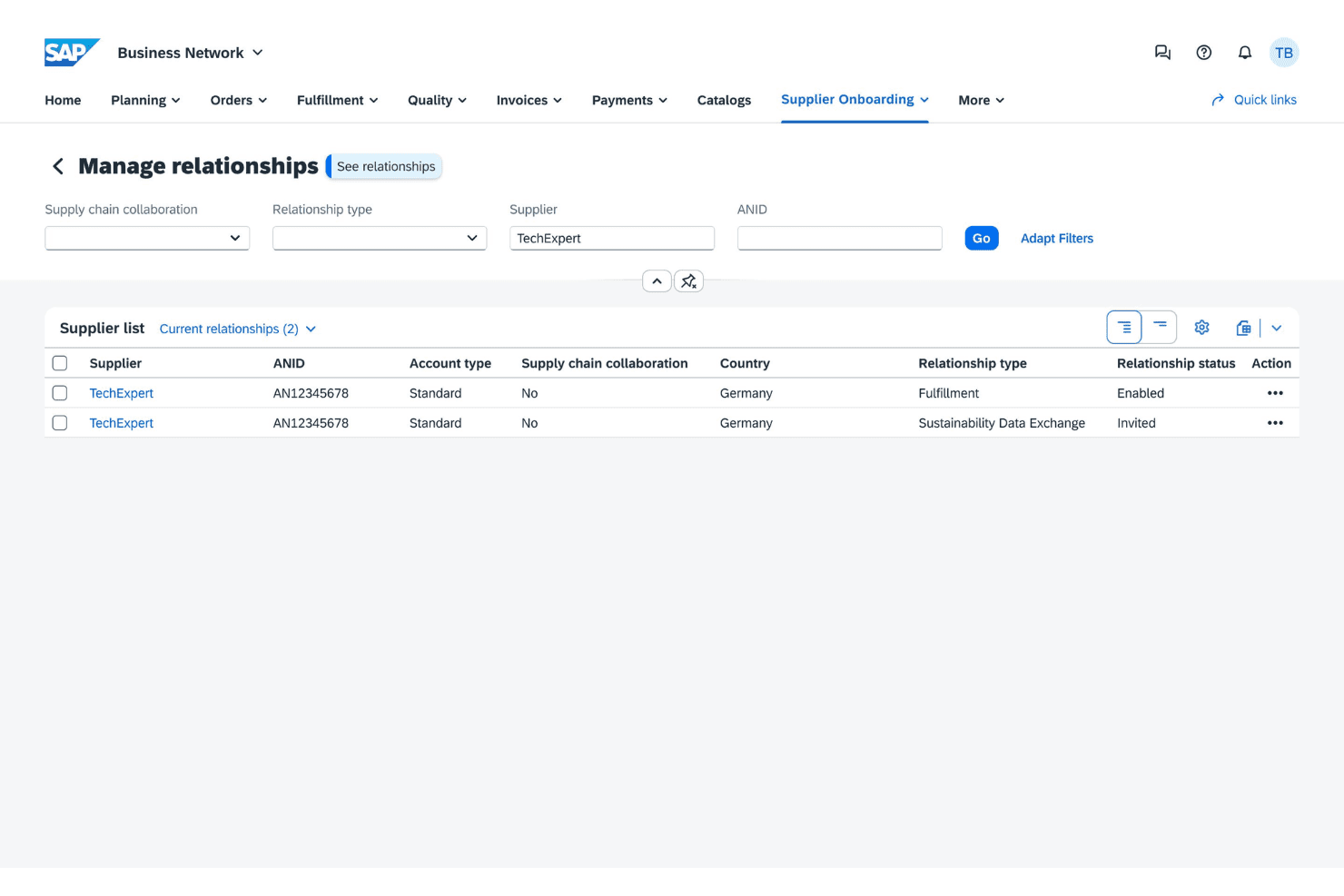Open TechExpert link in the Invited row
This screenshot has height=896, width=1344.
[122, 423]
